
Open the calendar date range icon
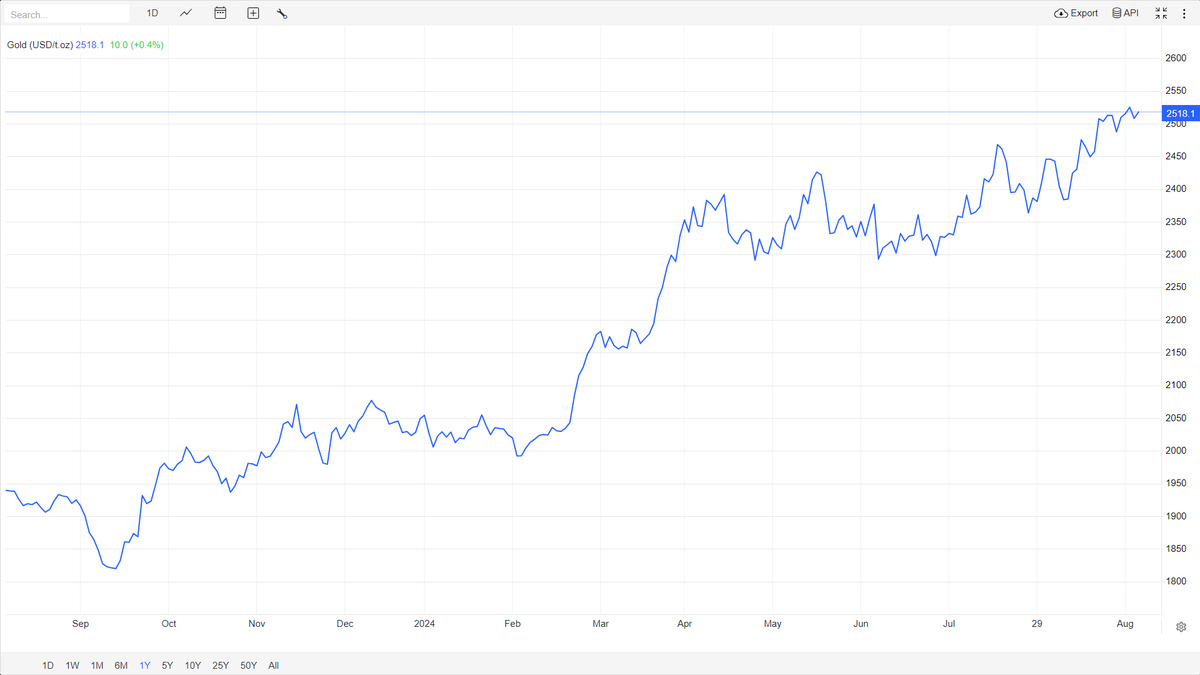221,13
